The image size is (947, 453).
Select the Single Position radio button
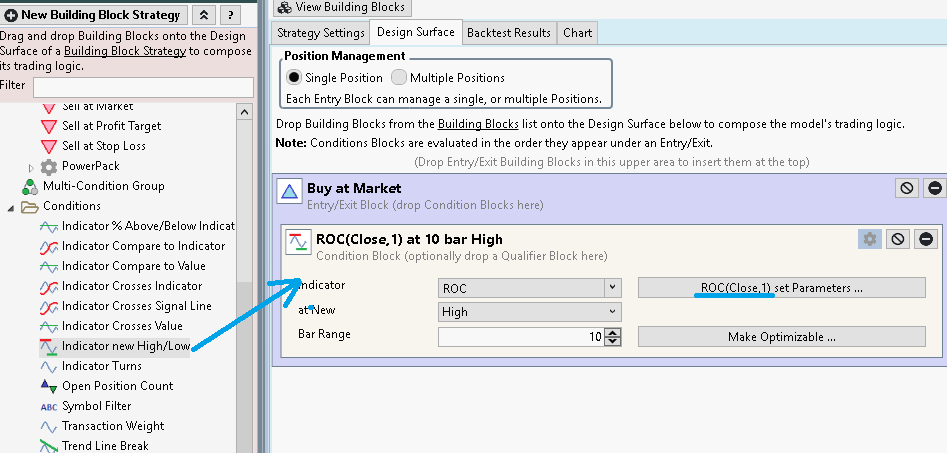tap(294, 78)
